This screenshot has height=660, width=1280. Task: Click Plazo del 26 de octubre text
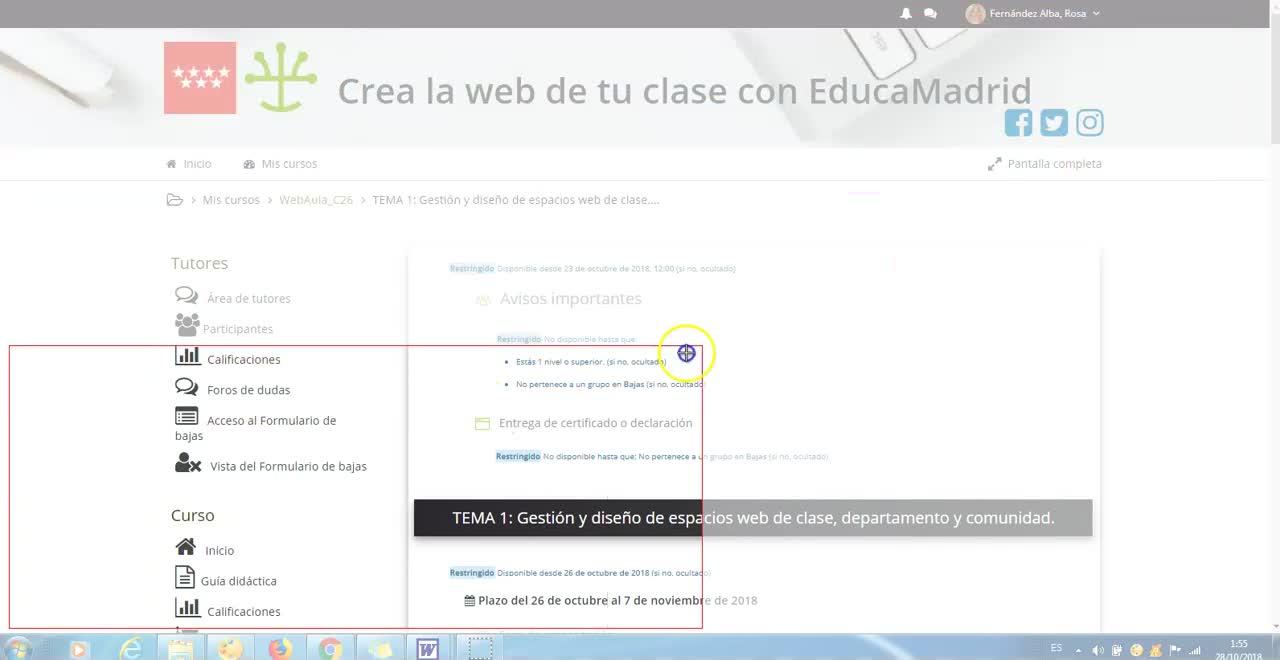[x=618, y=601]
